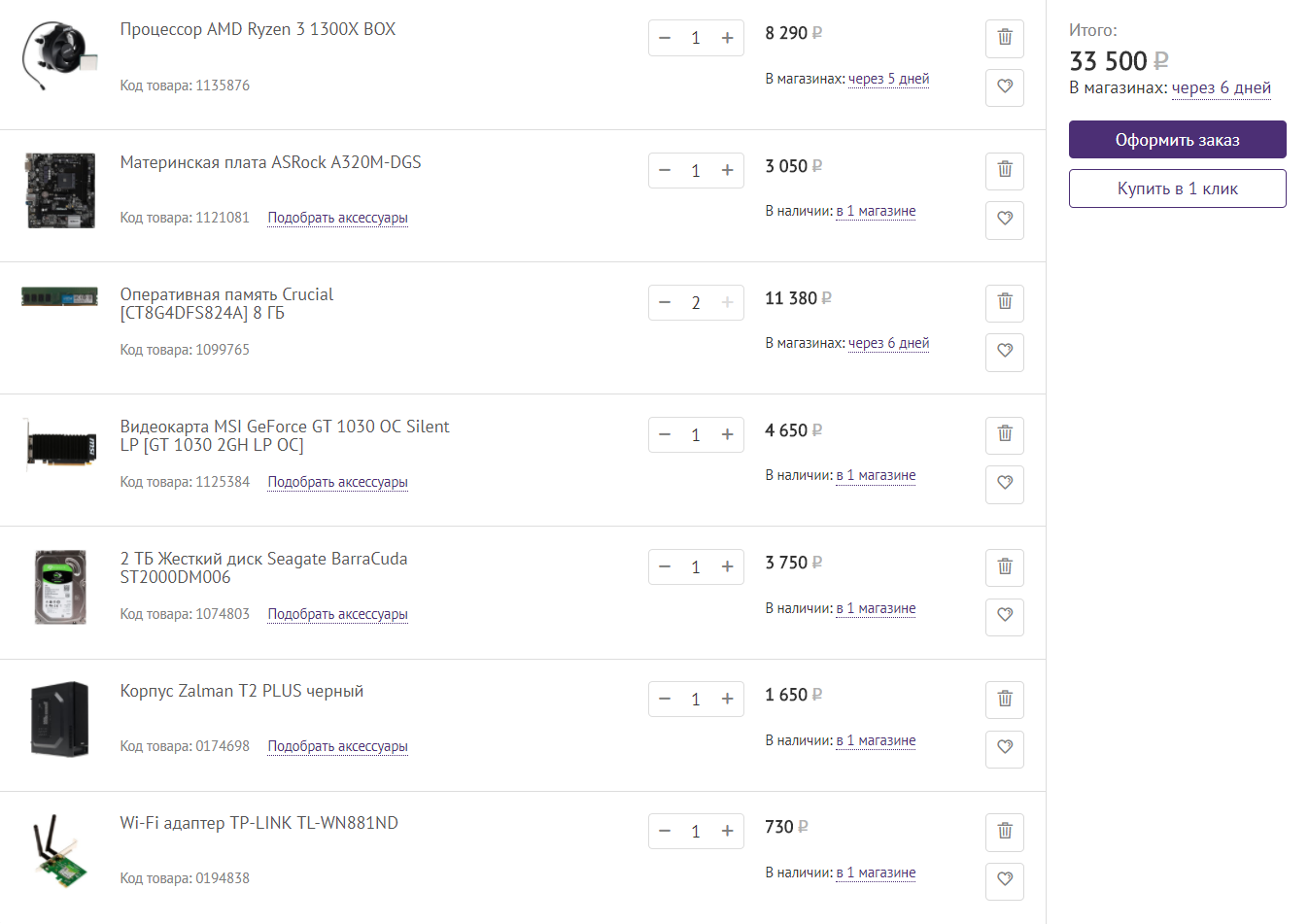Screen dimensions: 1309x924
Task: Decrease Crucial RAM quantity by one
Action: pos(665,303)
